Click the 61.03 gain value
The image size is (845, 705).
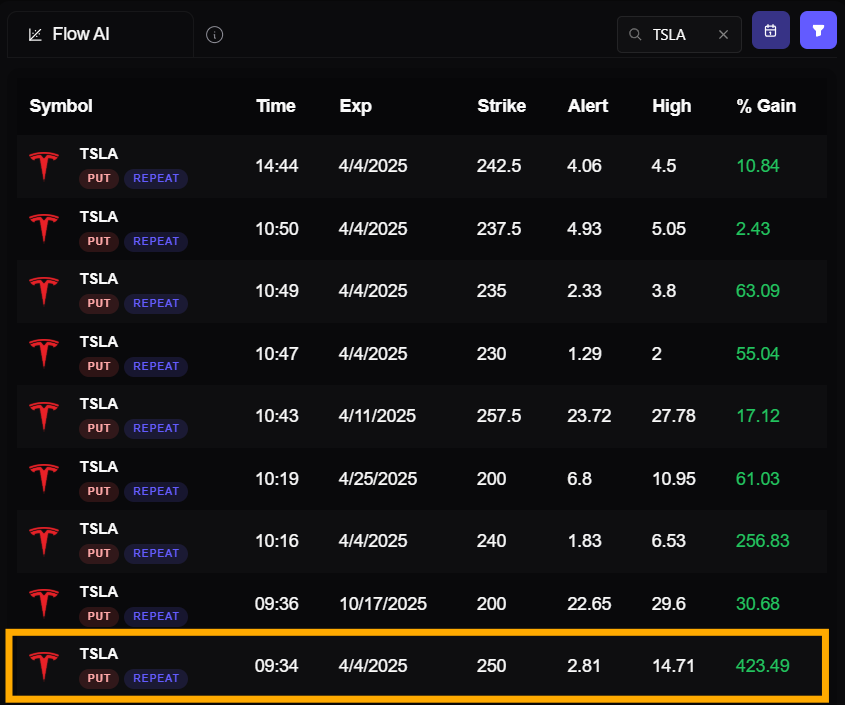tap(757, 479)
